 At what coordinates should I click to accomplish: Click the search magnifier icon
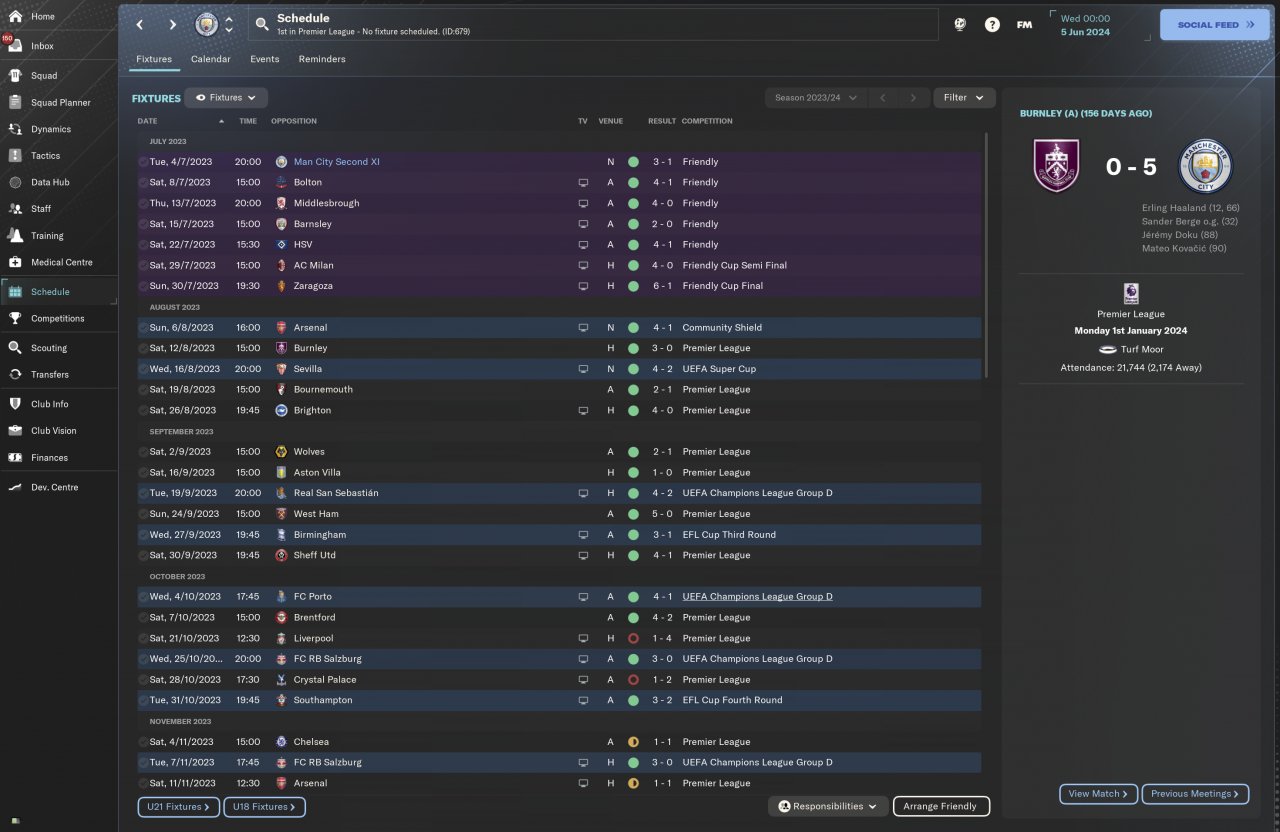262,24
